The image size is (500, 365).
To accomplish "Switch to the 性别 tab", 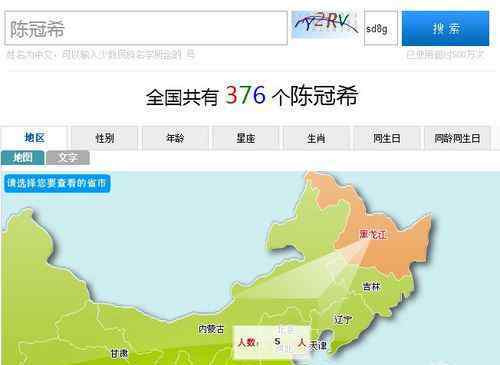I will 105,138.
